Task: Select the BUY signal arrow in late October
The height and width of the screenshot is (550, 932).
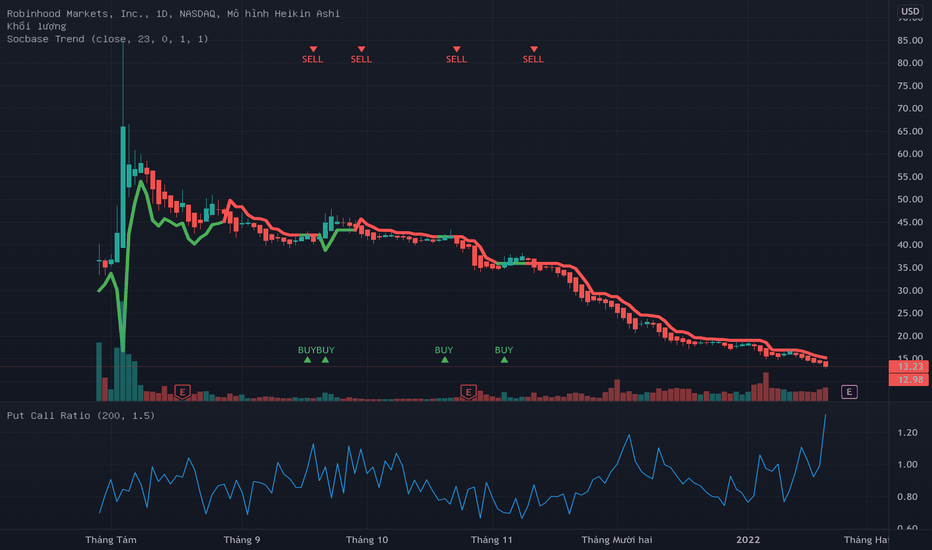Action: (444, 354)
